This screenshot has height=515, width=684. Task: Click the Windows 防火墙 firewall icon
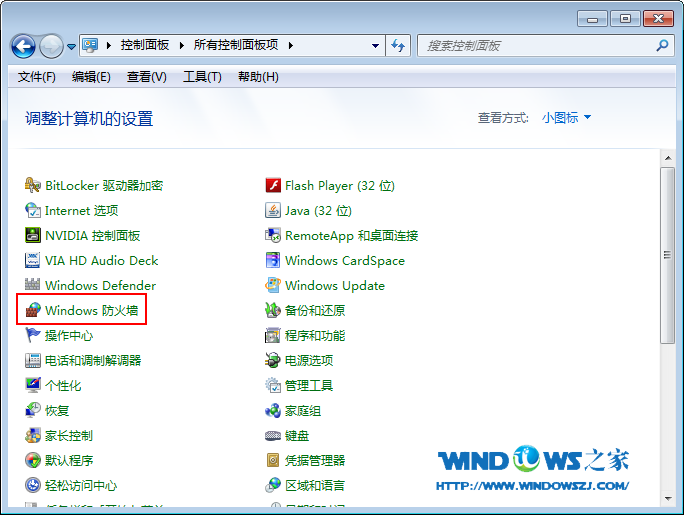(x=32, y=310)
